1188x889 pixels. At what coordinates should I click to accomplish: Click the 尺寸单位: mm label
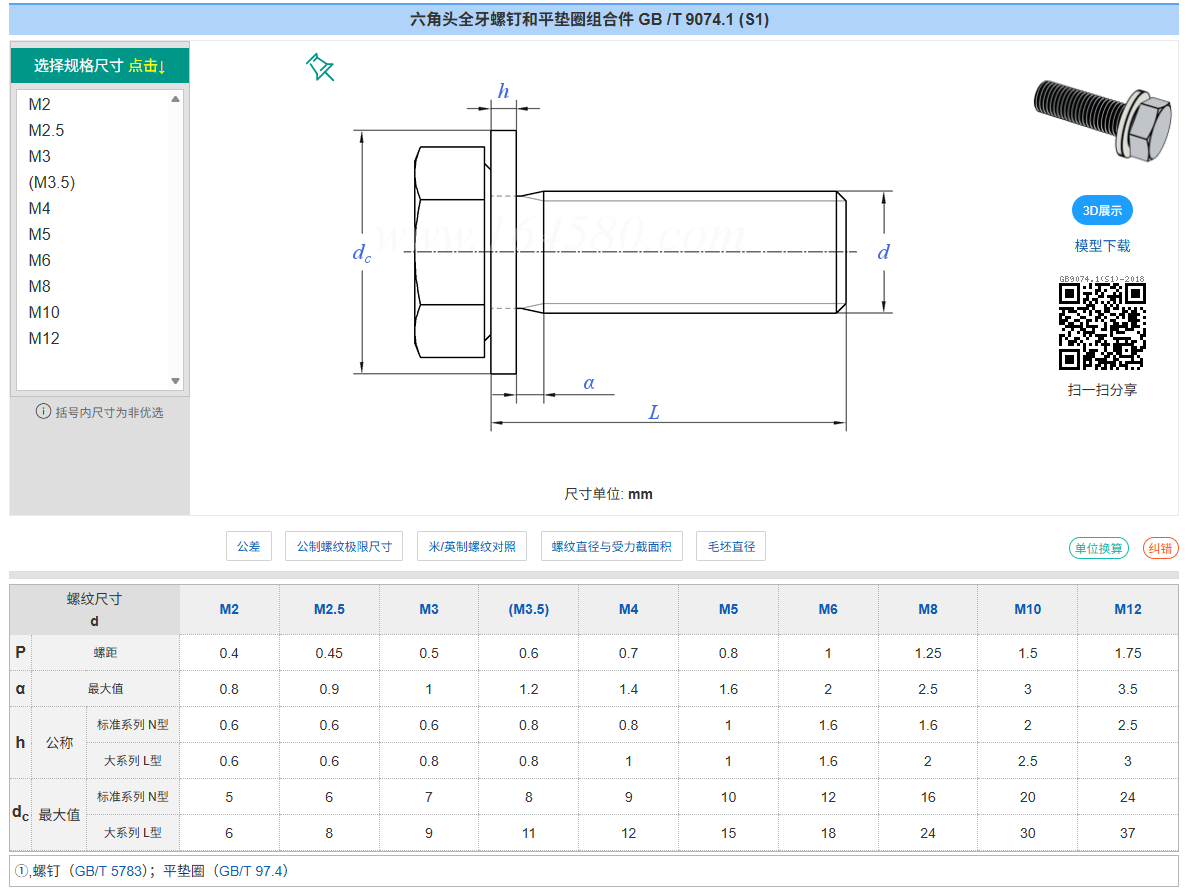(x=608, y=494)
